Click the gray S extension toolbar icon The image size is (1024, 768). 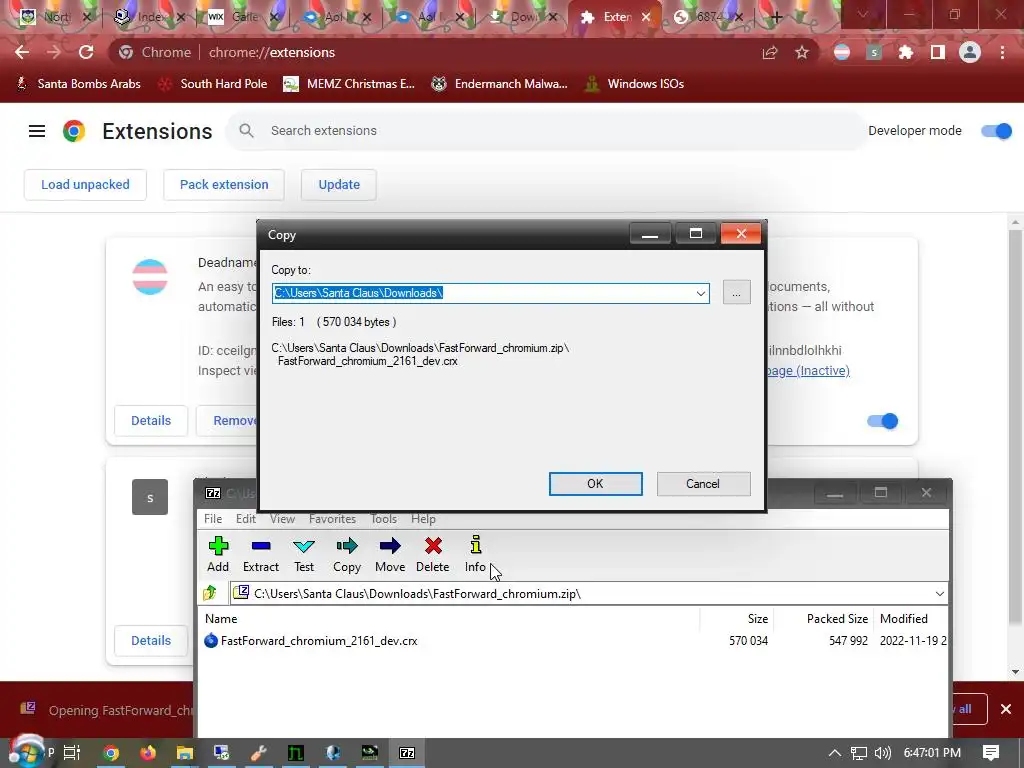click(x=874, y=52)
